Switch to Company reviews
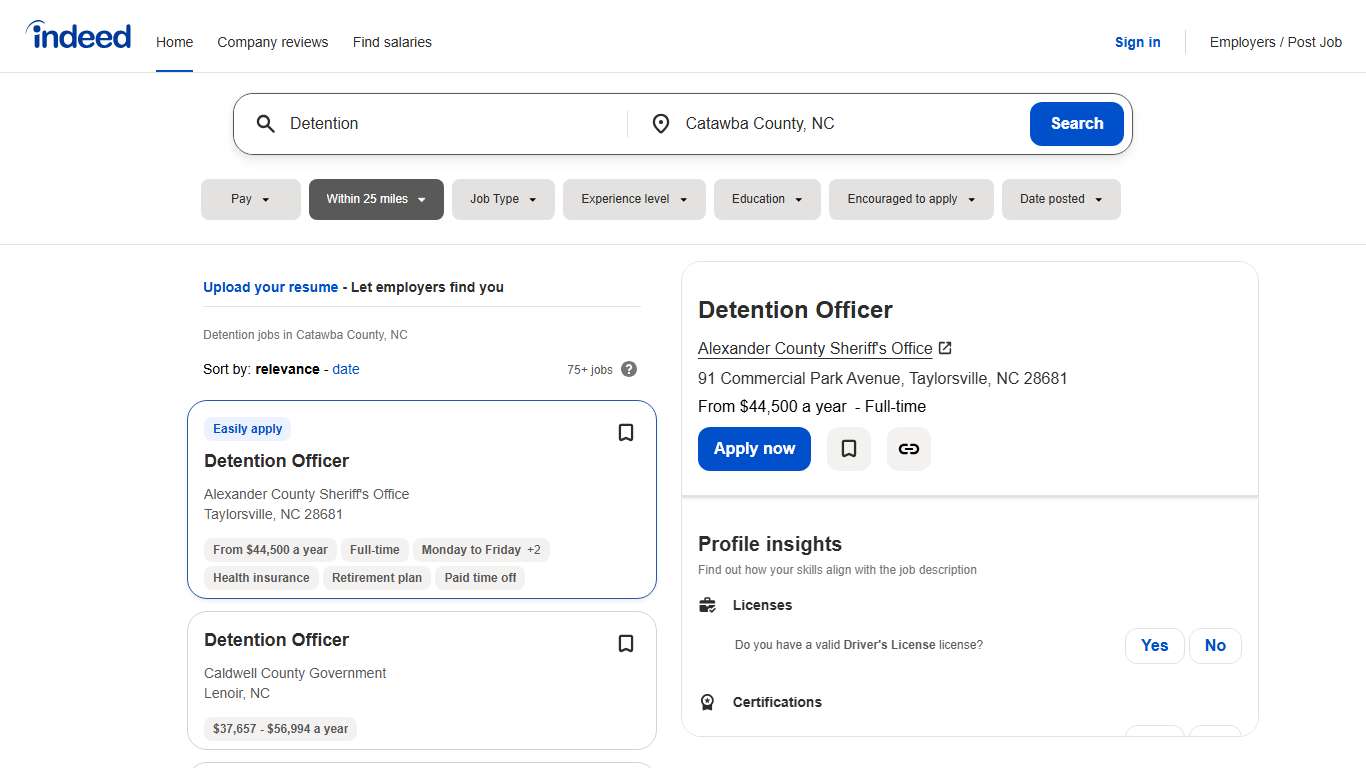 pos(273,42)
